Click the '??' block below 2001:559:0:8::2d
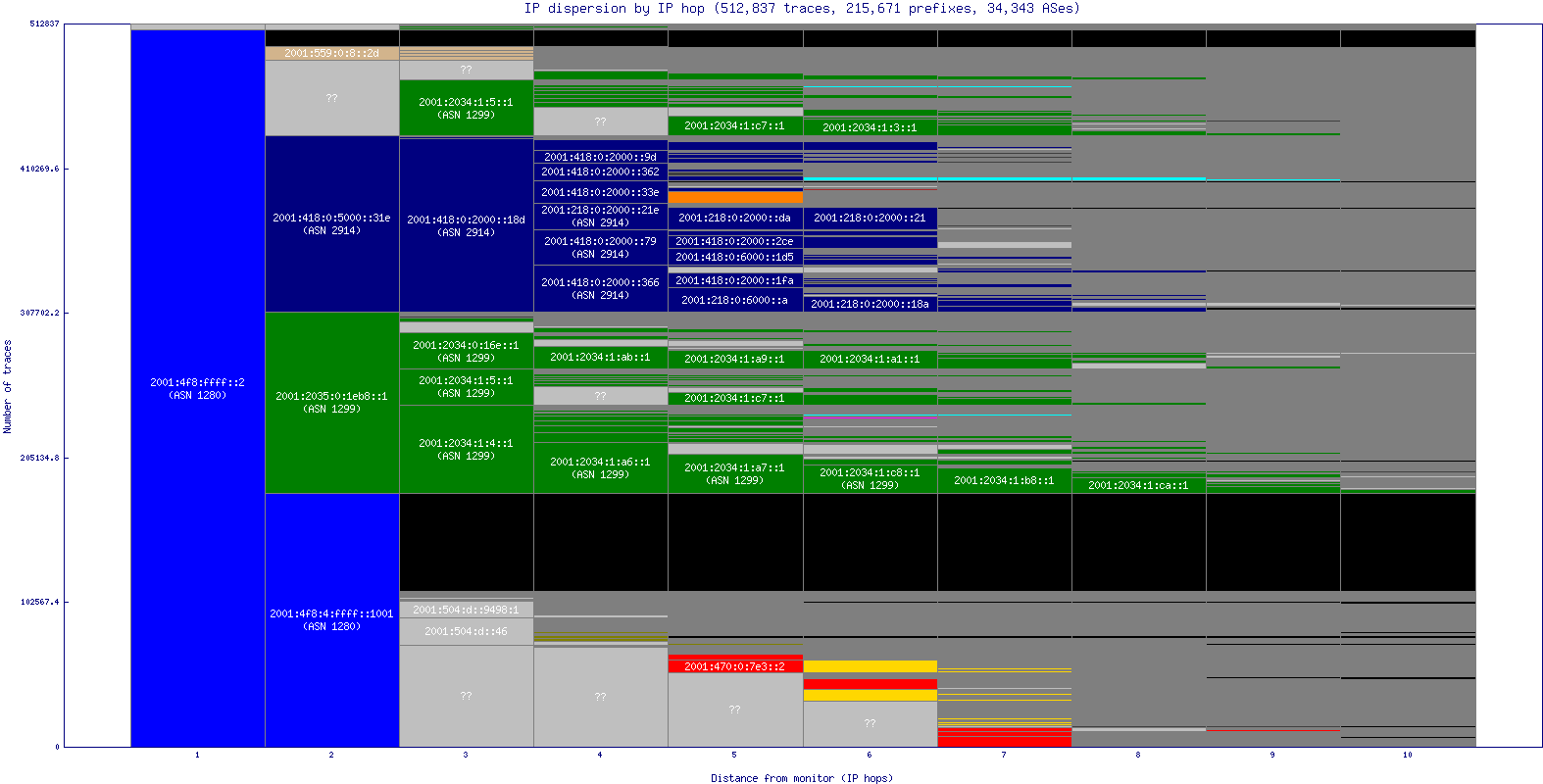Image resolution: width=1543 pixels, height=784 pixels. [331, 98]
